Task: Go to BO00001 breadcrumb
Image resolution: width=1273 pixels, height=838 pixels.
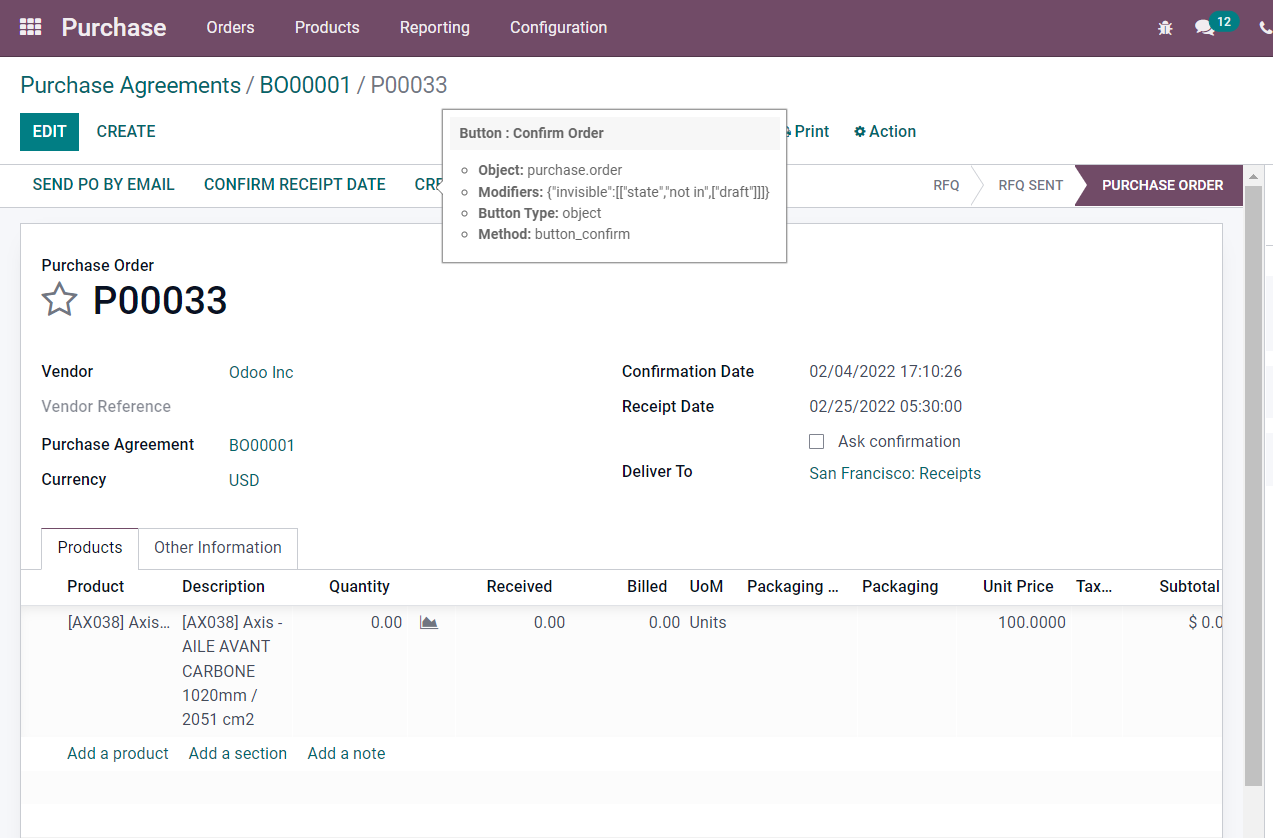Action: 305,85
